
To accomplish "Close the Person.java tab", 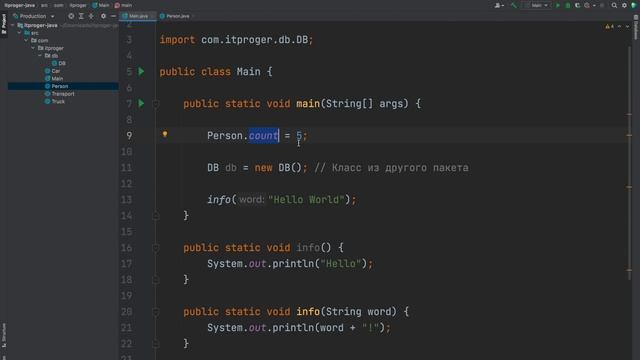I will [193, 16].
